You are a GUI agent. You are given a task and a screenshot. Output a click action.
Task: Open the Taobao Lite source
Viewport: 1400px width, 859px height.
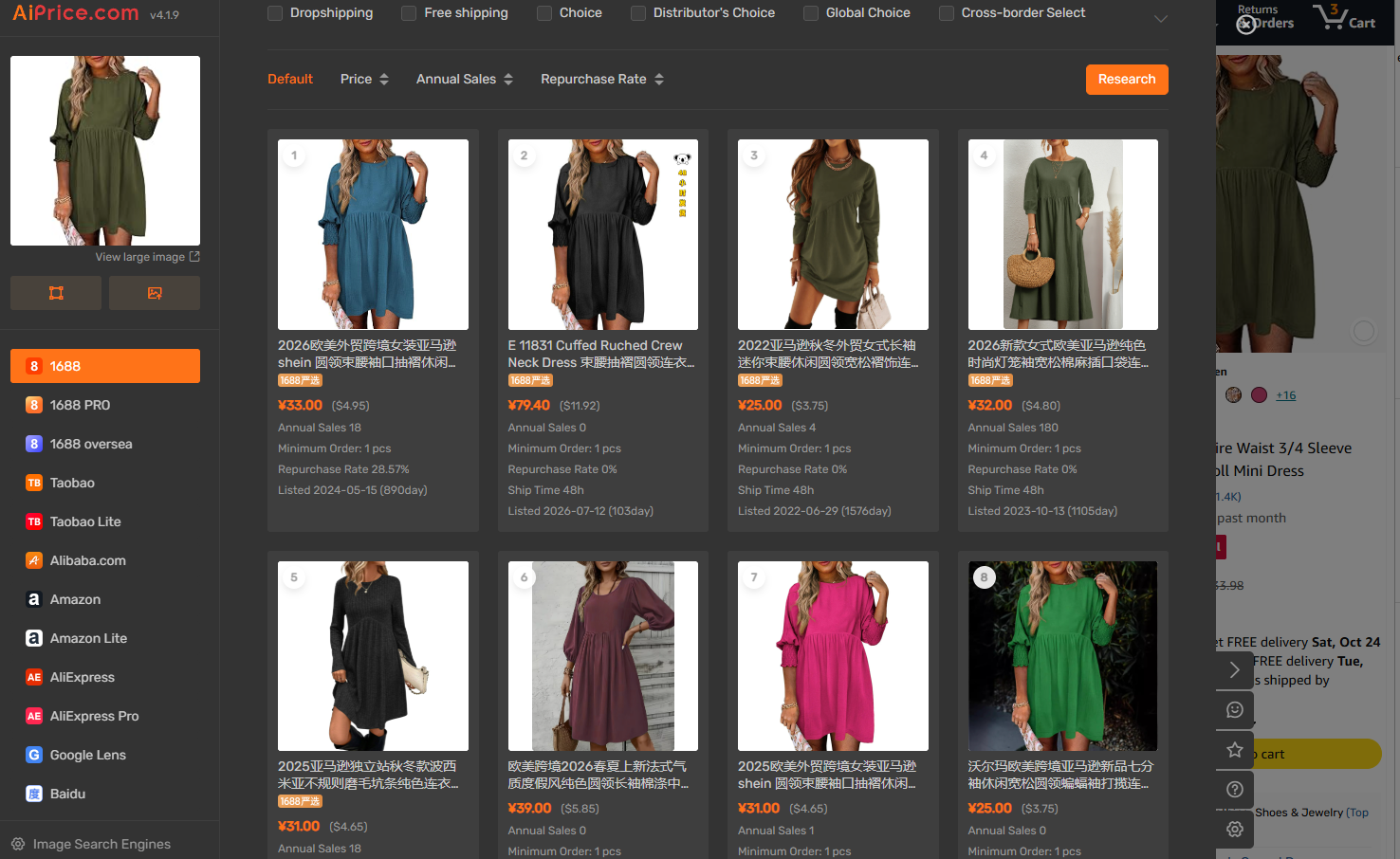(105, 521)
